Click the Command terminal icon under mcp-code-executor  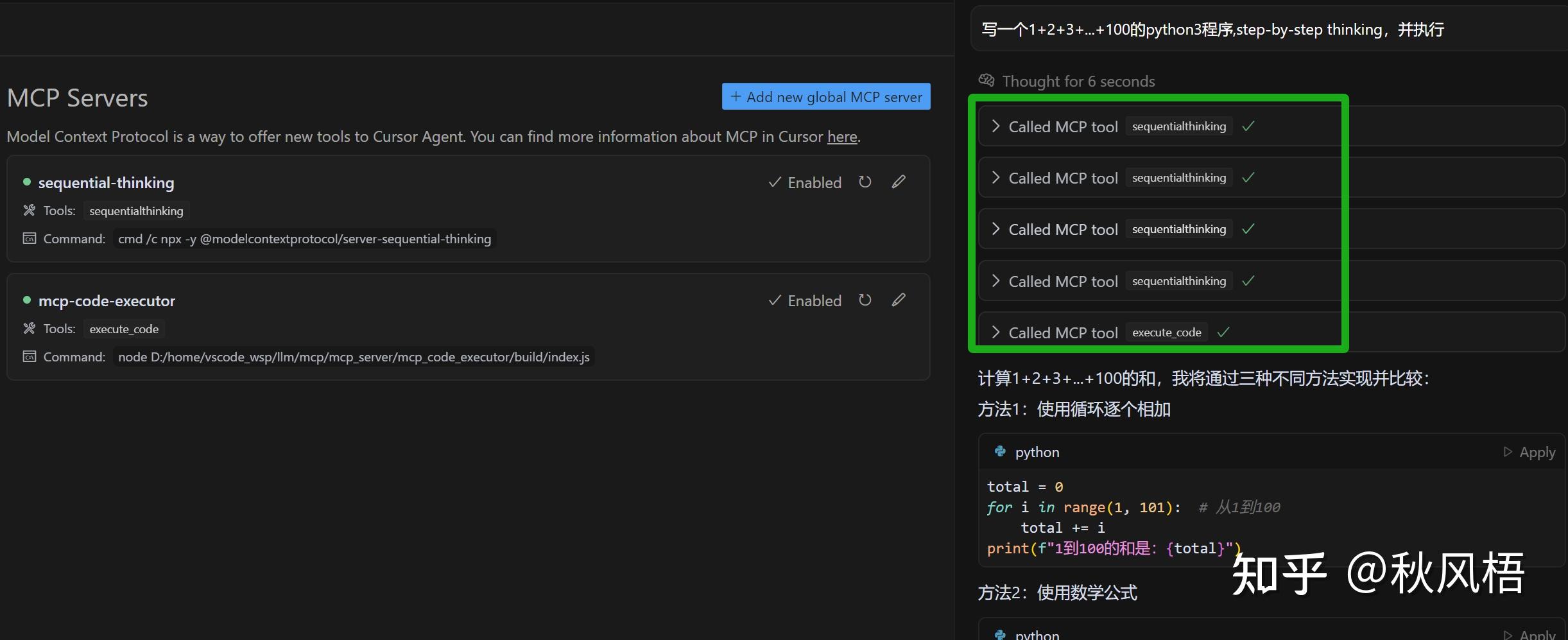pos(30,356)
